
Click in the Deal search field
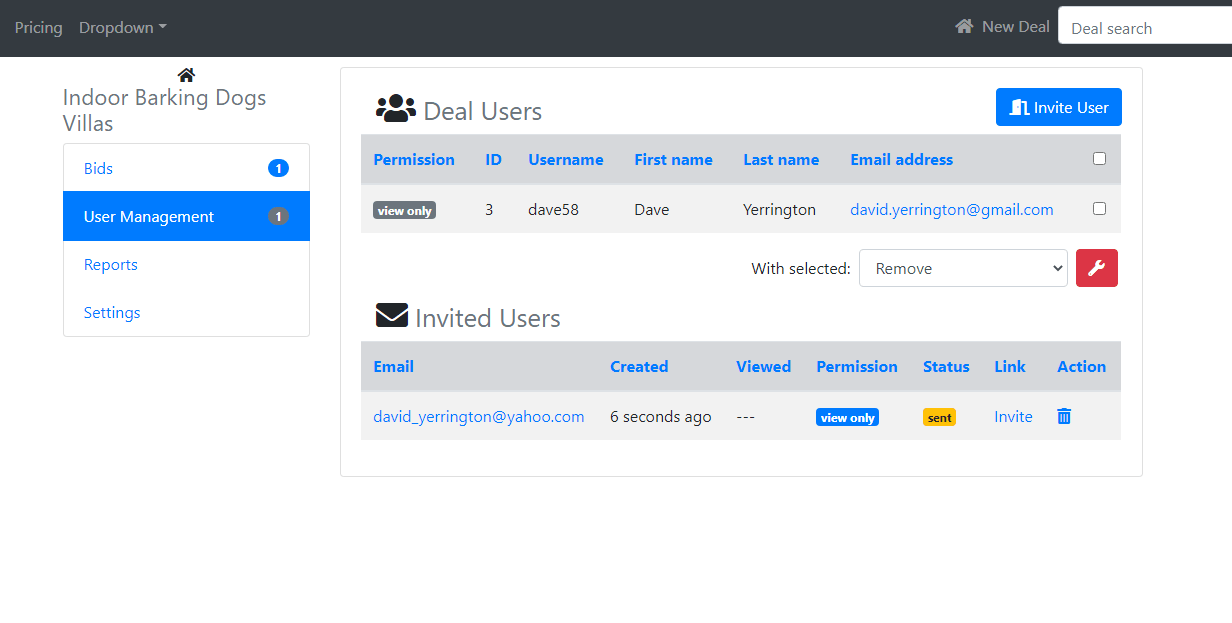(x=1144, y=28)
